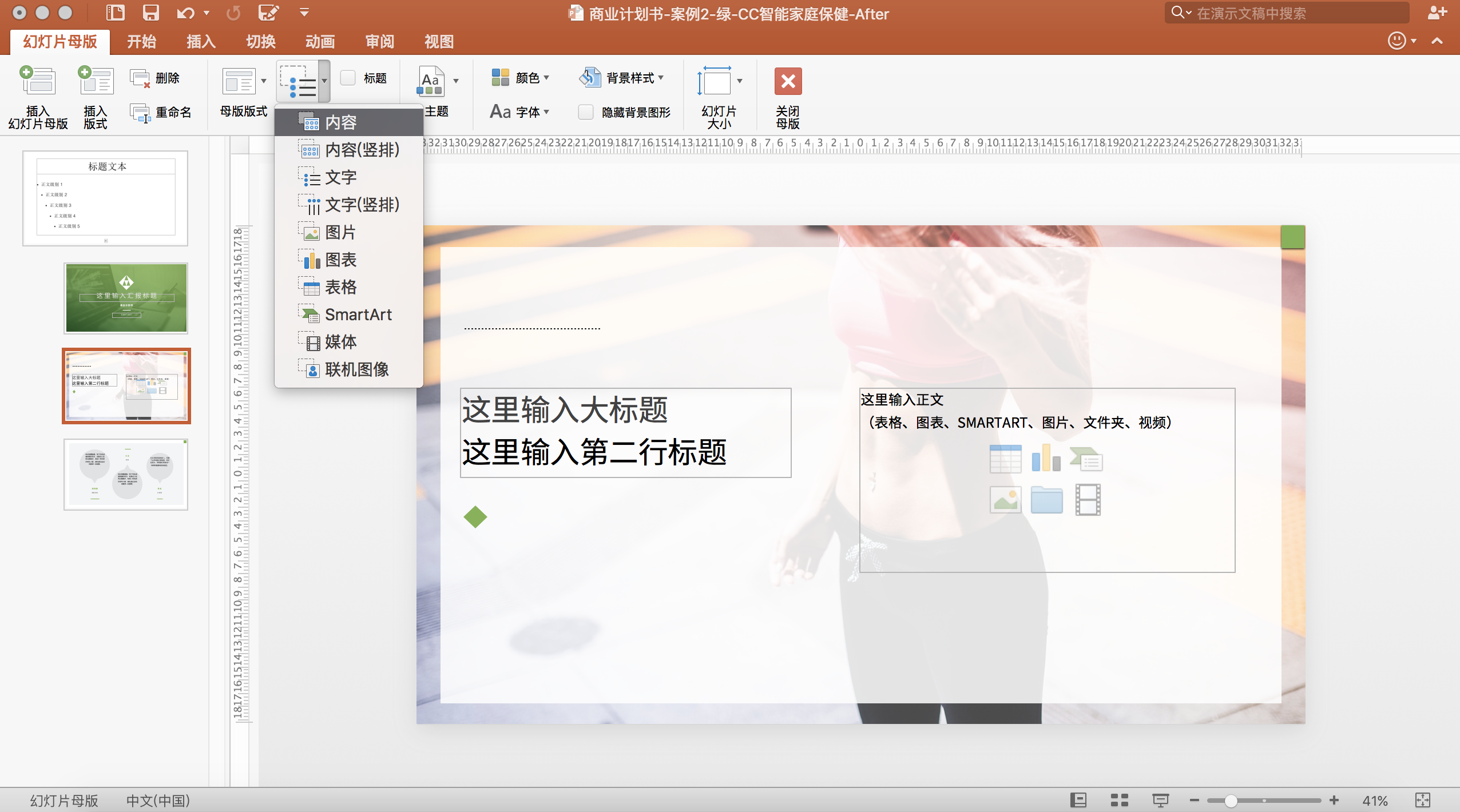Image resolution: width=1460 pixels, height=812 pixels.
Task: Click the zoom slider in status bar
Action: pos(1231,801)
